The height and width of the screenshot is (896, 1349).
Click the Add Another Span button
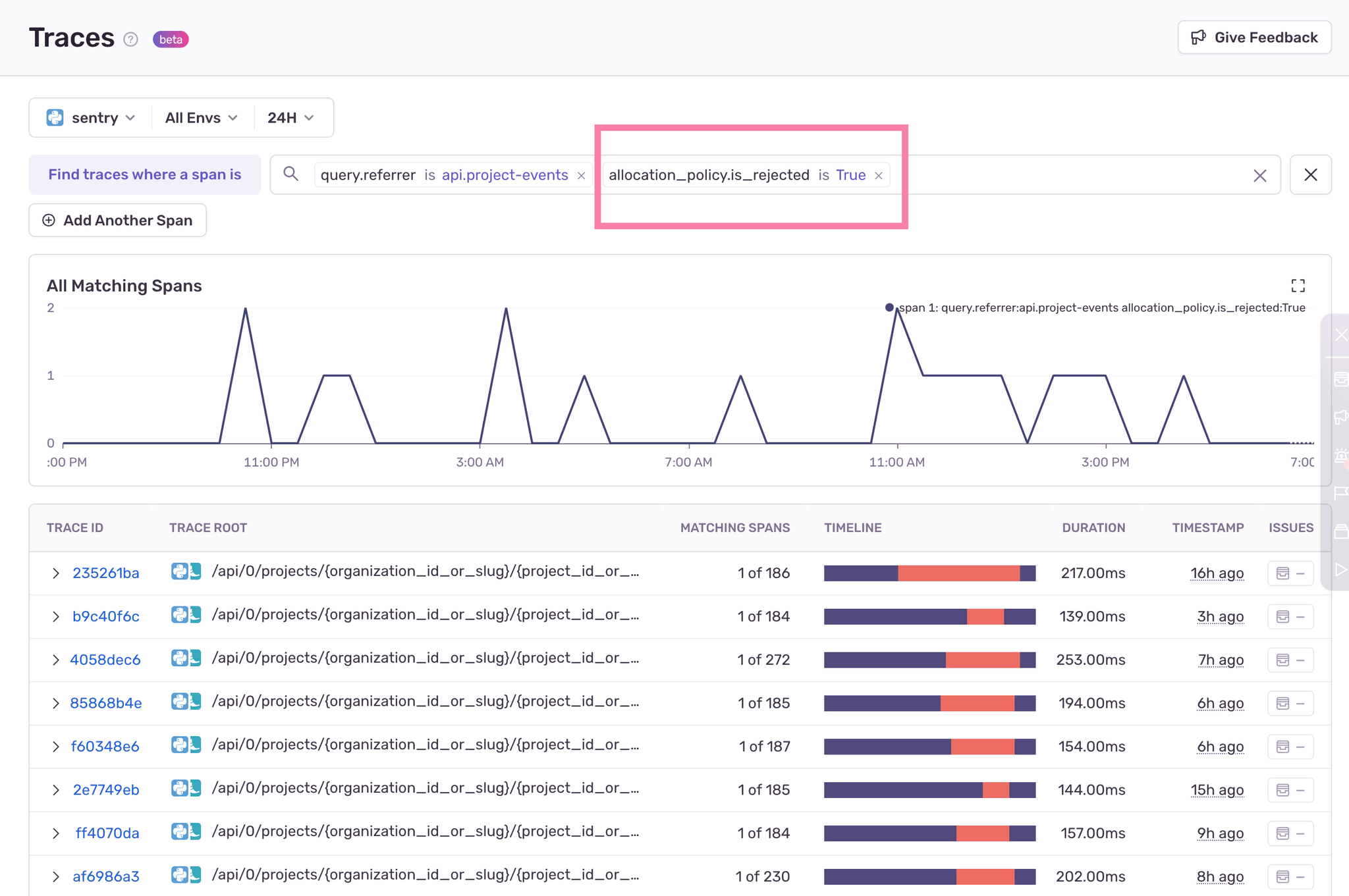[x=117, y=220]
